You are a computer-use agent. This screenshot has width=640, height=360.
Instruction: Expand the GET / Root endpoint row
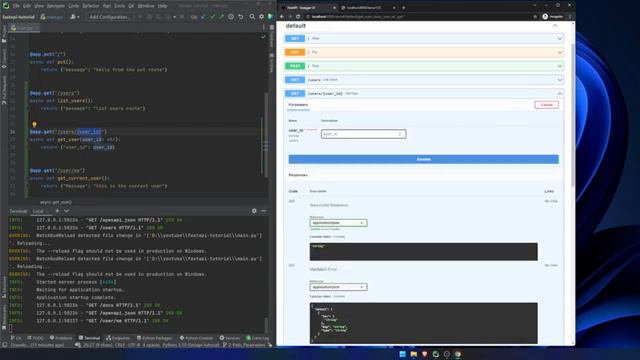pos(424,38)
